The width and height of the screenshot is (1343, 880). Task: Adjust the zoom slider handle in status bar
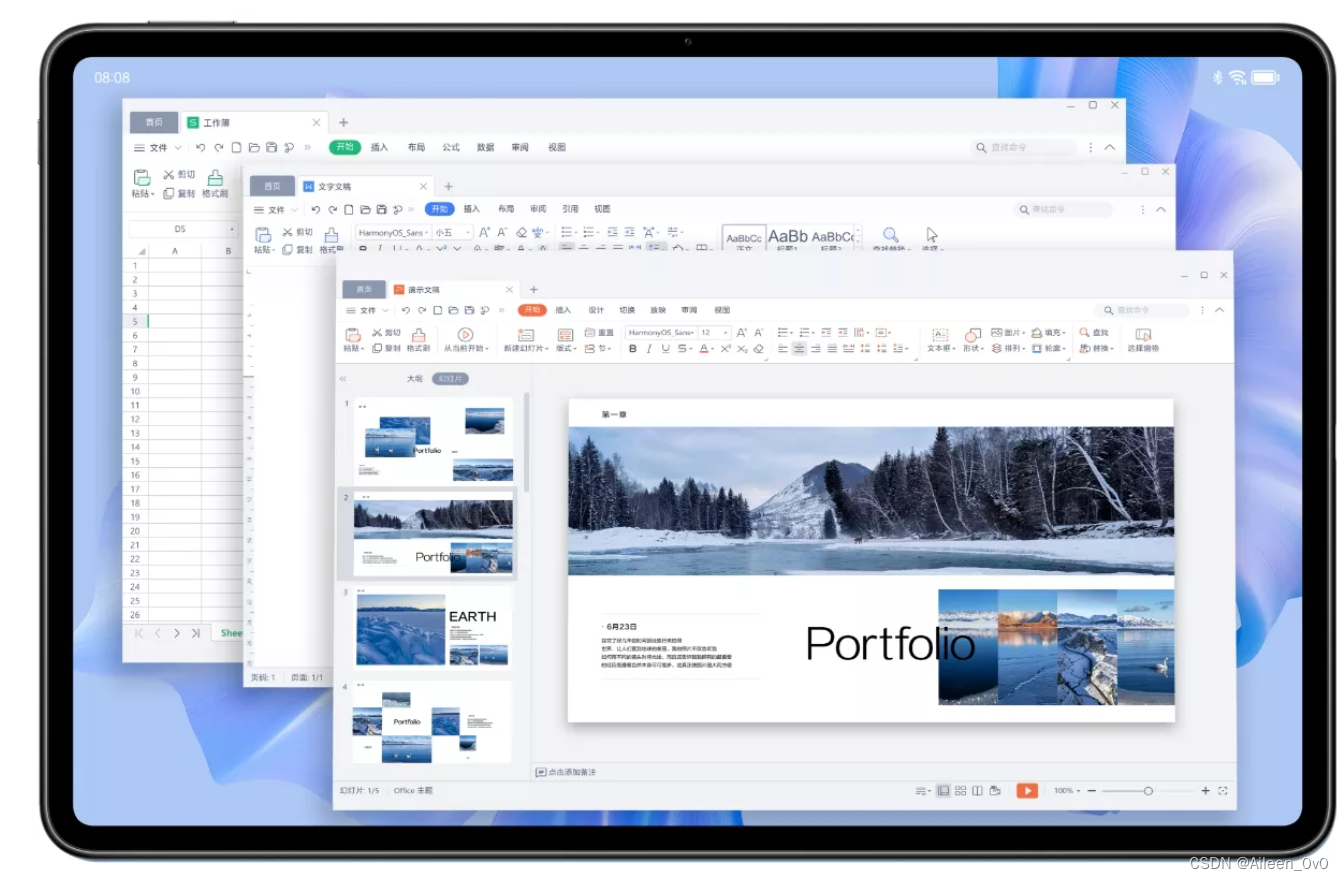(1148, 790)
